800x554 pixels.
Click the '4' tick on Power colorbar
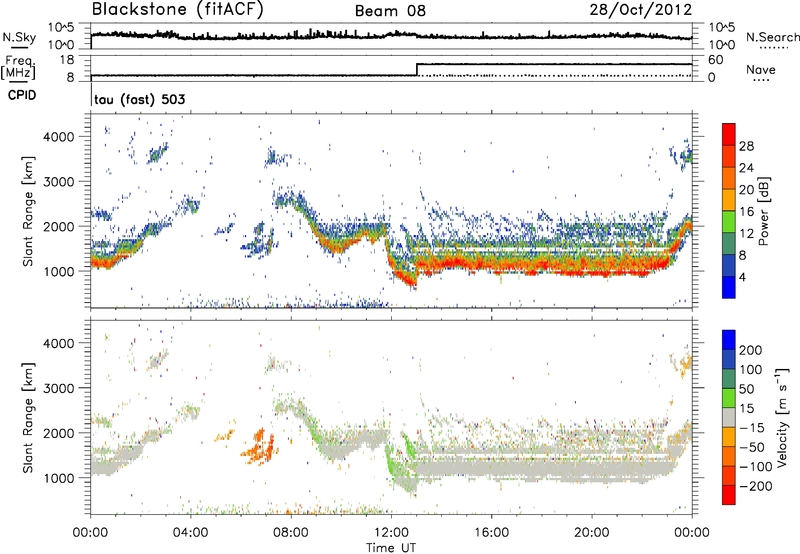point(742,277)
